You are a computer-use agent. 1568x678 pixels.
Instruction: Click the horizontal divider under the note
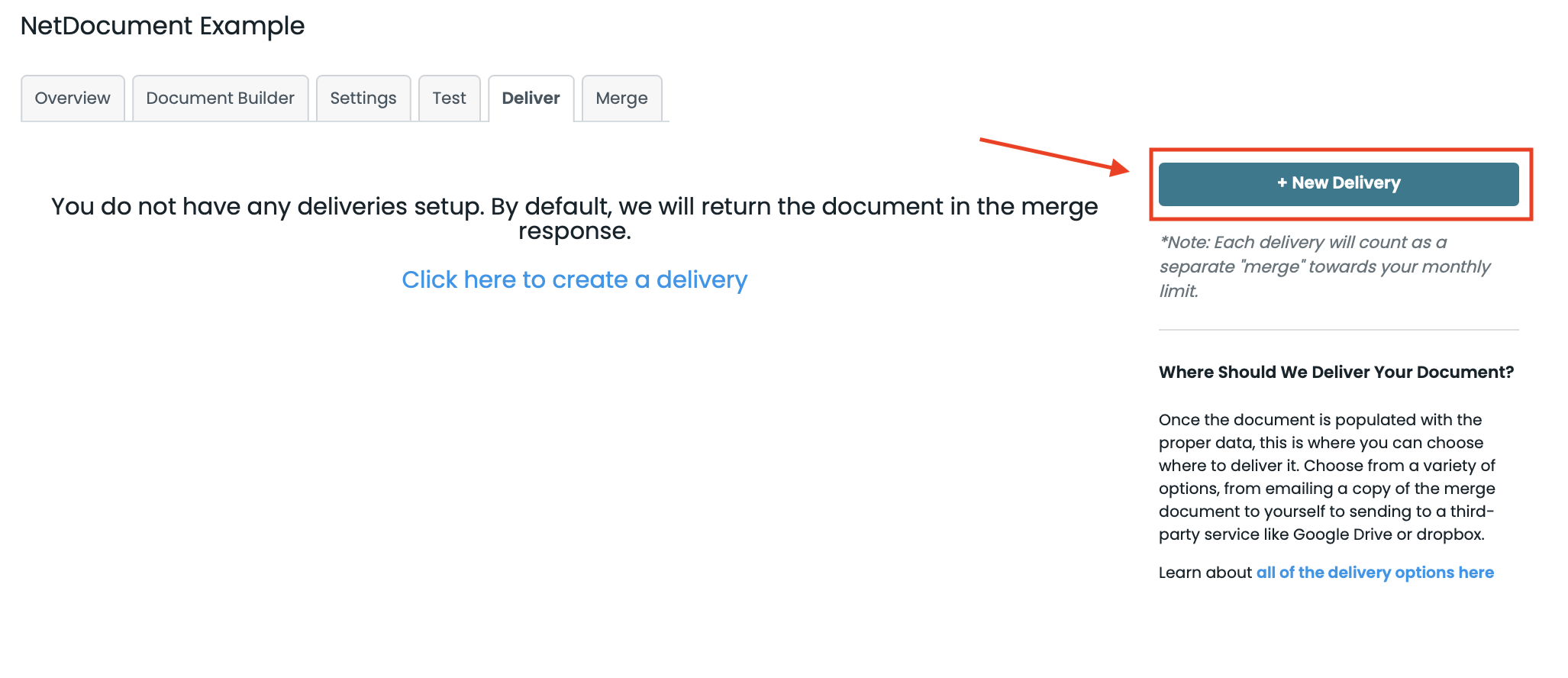click(x=1338, y=330)
